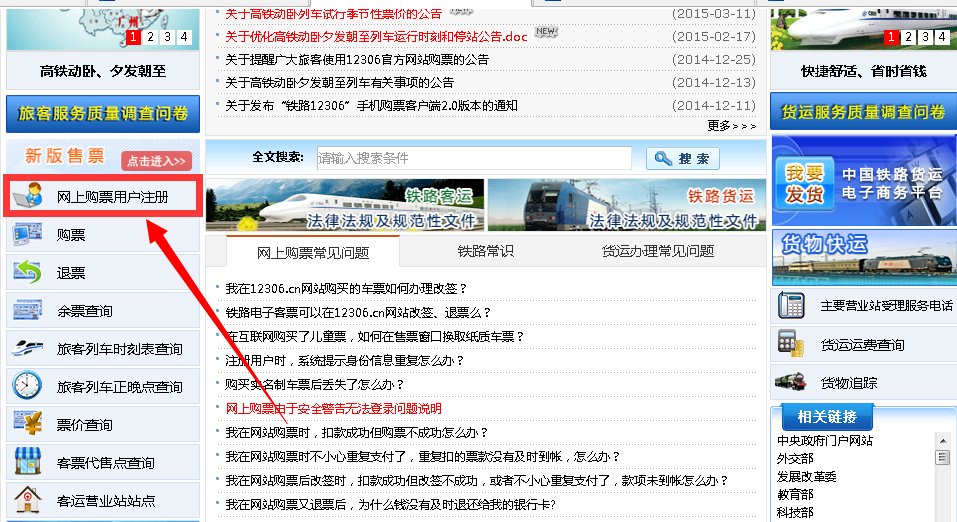Open FAQ 我在12306.cn网站购买的车票如何办理改签

click(346, 288)
